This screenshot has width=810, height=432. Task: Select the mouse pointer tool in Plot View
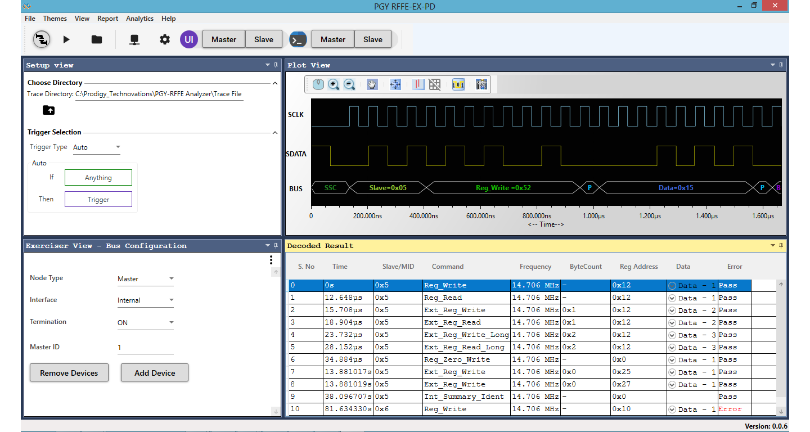318,84
